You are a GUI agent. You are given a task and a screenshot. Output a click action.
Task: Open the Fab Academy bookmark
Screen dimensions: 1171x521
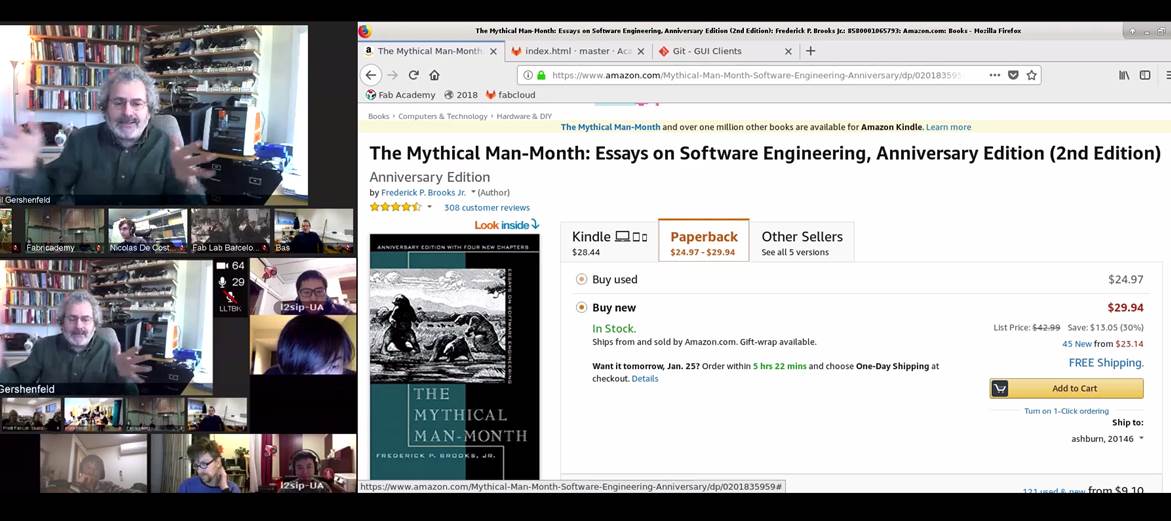pyautogui.click(x=400, y=95)
